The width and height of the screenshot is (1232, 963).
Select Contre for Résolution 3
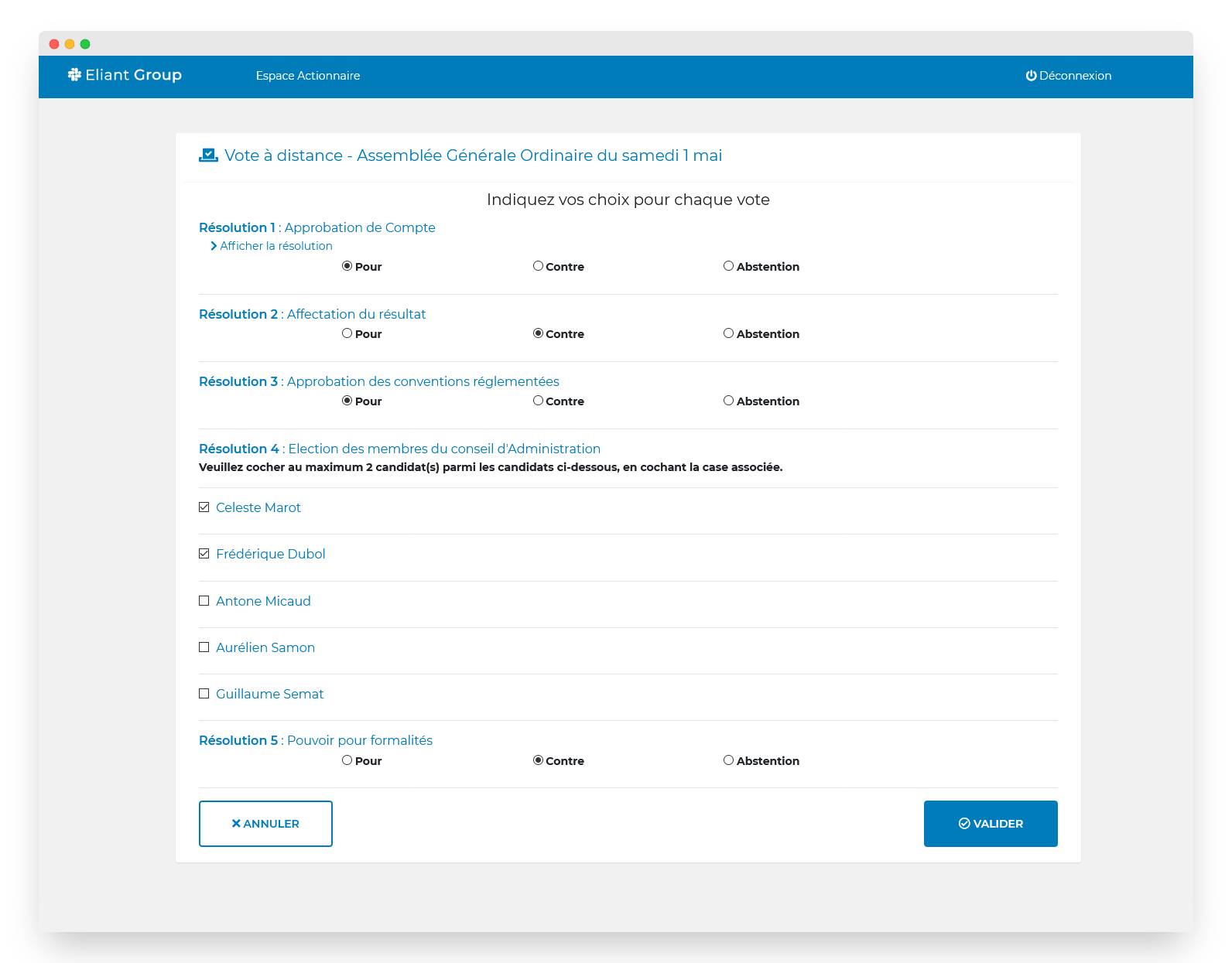click(538, 401)
